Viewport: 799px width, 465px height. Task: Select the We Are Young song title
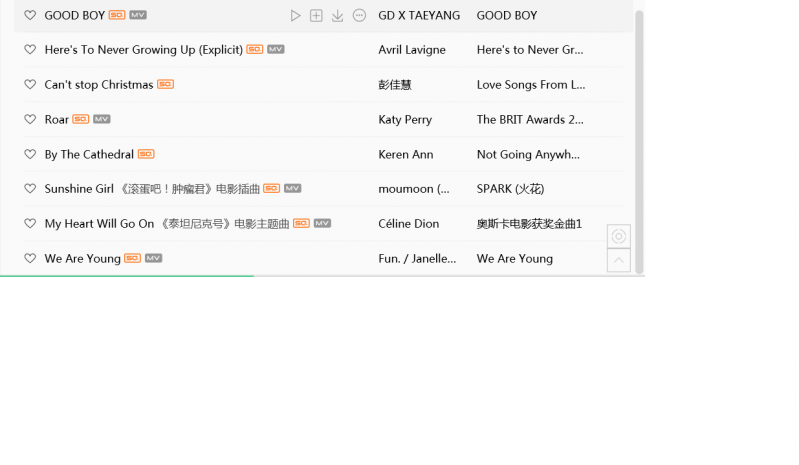pyautogui.click(x=83, y=259)
